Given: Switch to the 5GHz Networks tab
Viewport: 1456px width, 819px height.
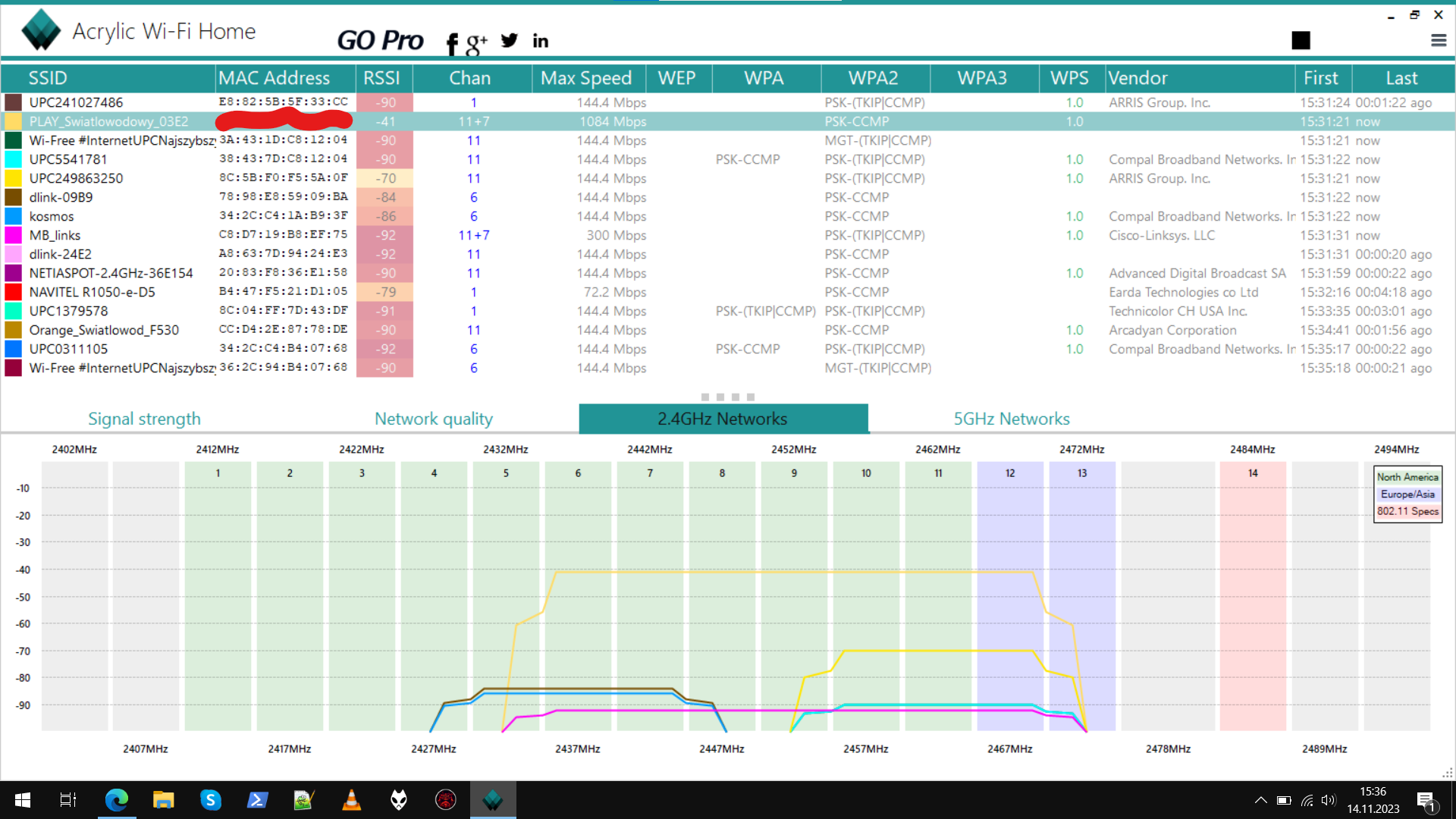Looking at the screenshot, I should (1012, 419).
